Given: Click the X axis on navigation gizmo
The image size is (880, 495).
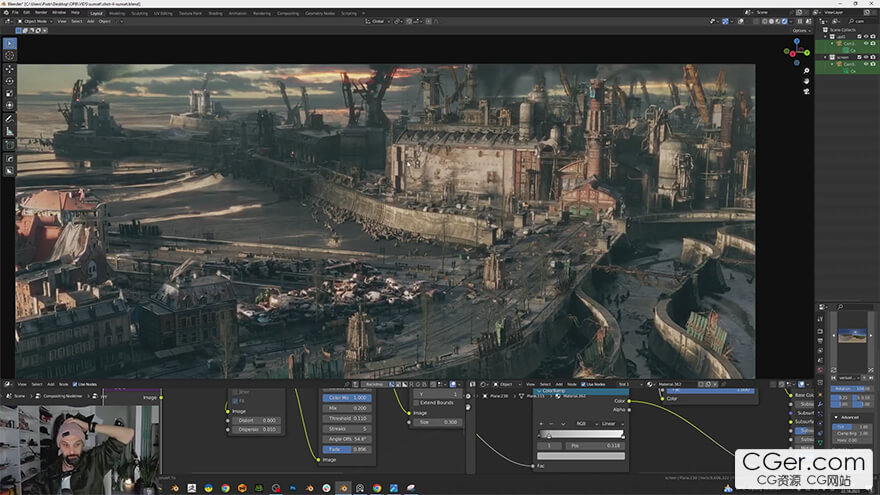Looking at the screenshot, I should coord(792,54).
